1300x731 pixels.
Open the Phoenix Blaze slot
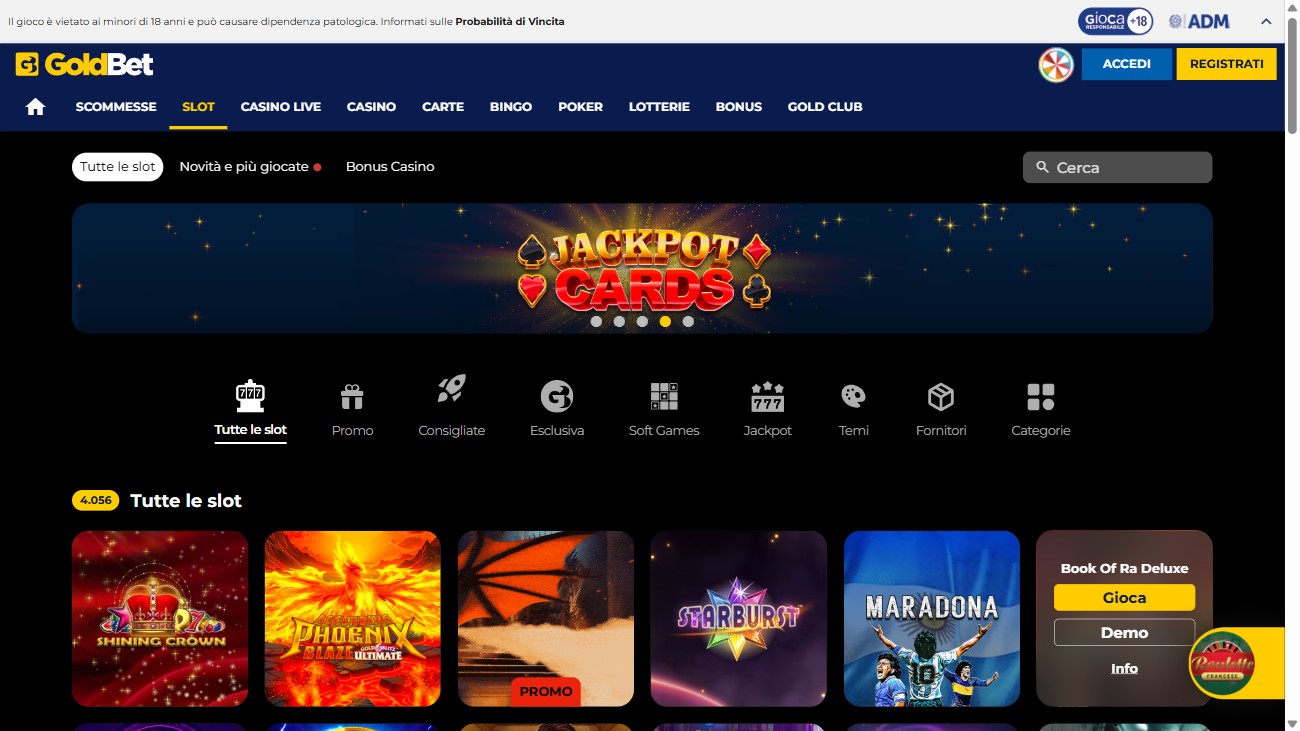(353, 619)
